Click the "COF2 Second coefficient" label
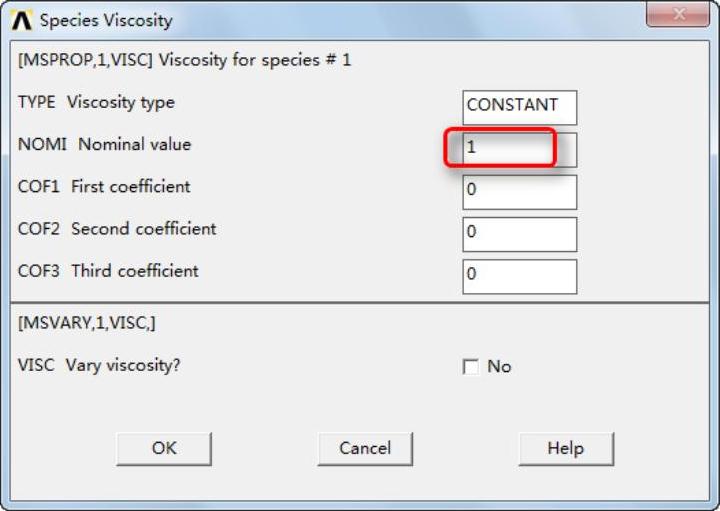 click(x=117, y=228)
